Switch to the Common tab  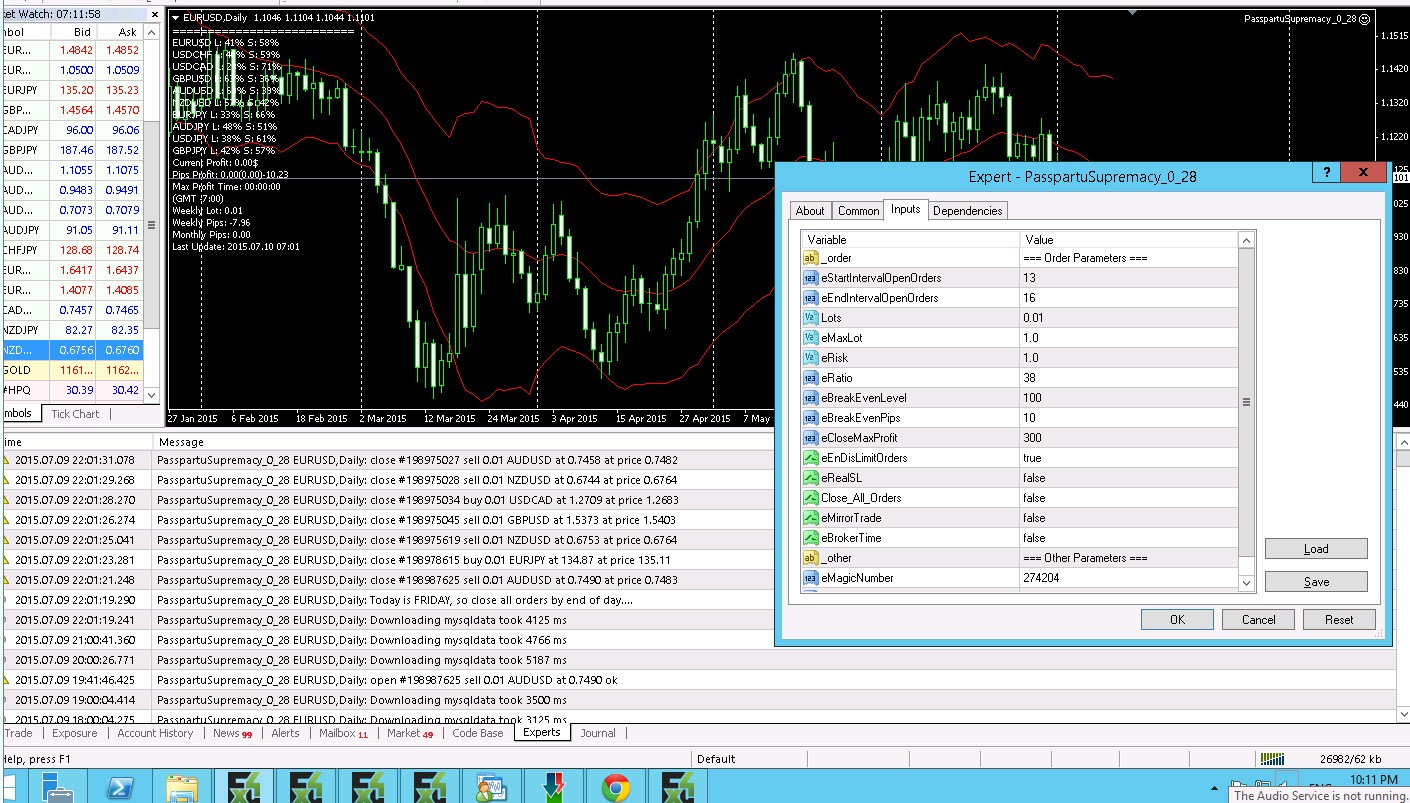point(858,211)
